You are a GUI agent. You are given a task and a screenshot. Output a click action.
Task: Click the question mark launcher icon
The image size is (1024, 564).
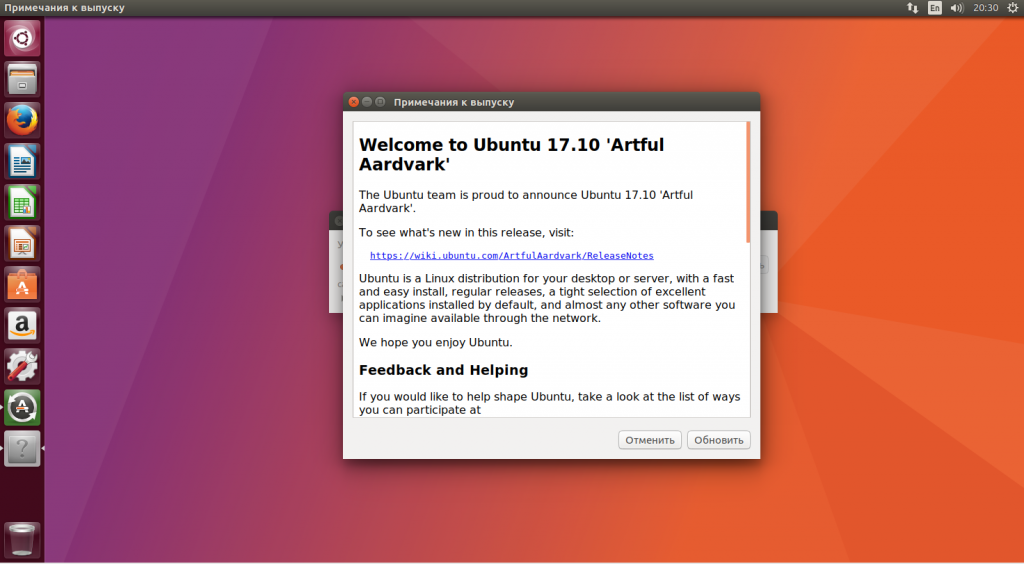pos(22,448)
